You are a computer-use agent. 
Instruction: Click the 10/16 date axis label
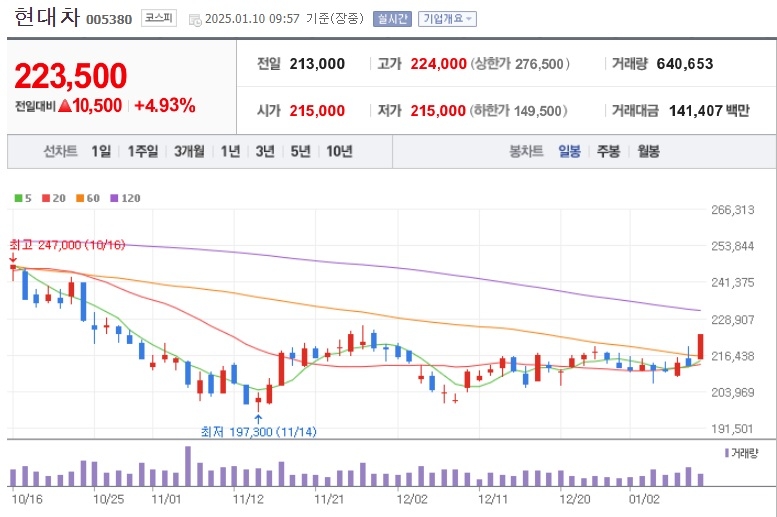[x=27, y=499]
